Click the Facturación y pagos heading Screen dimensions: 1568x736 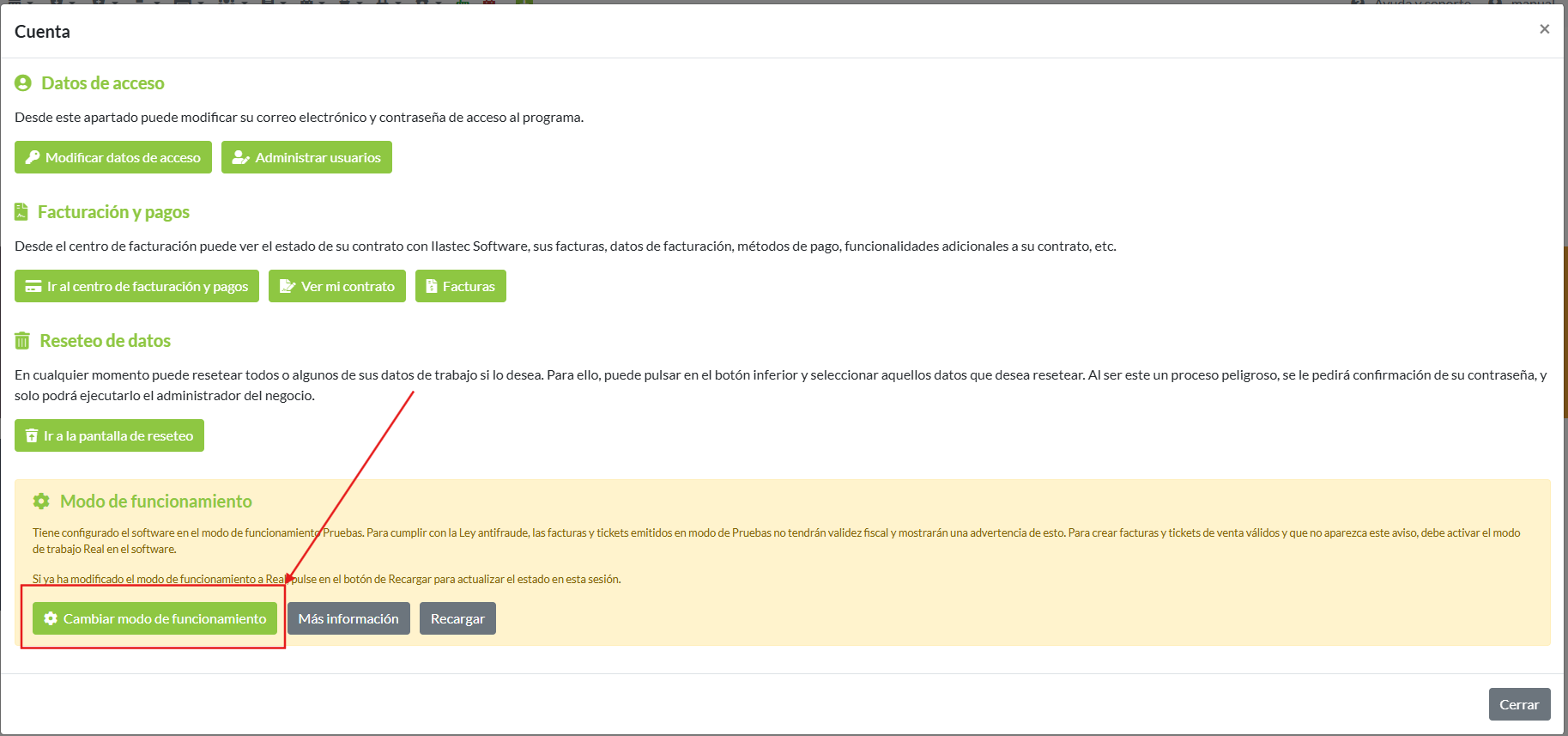113,212
